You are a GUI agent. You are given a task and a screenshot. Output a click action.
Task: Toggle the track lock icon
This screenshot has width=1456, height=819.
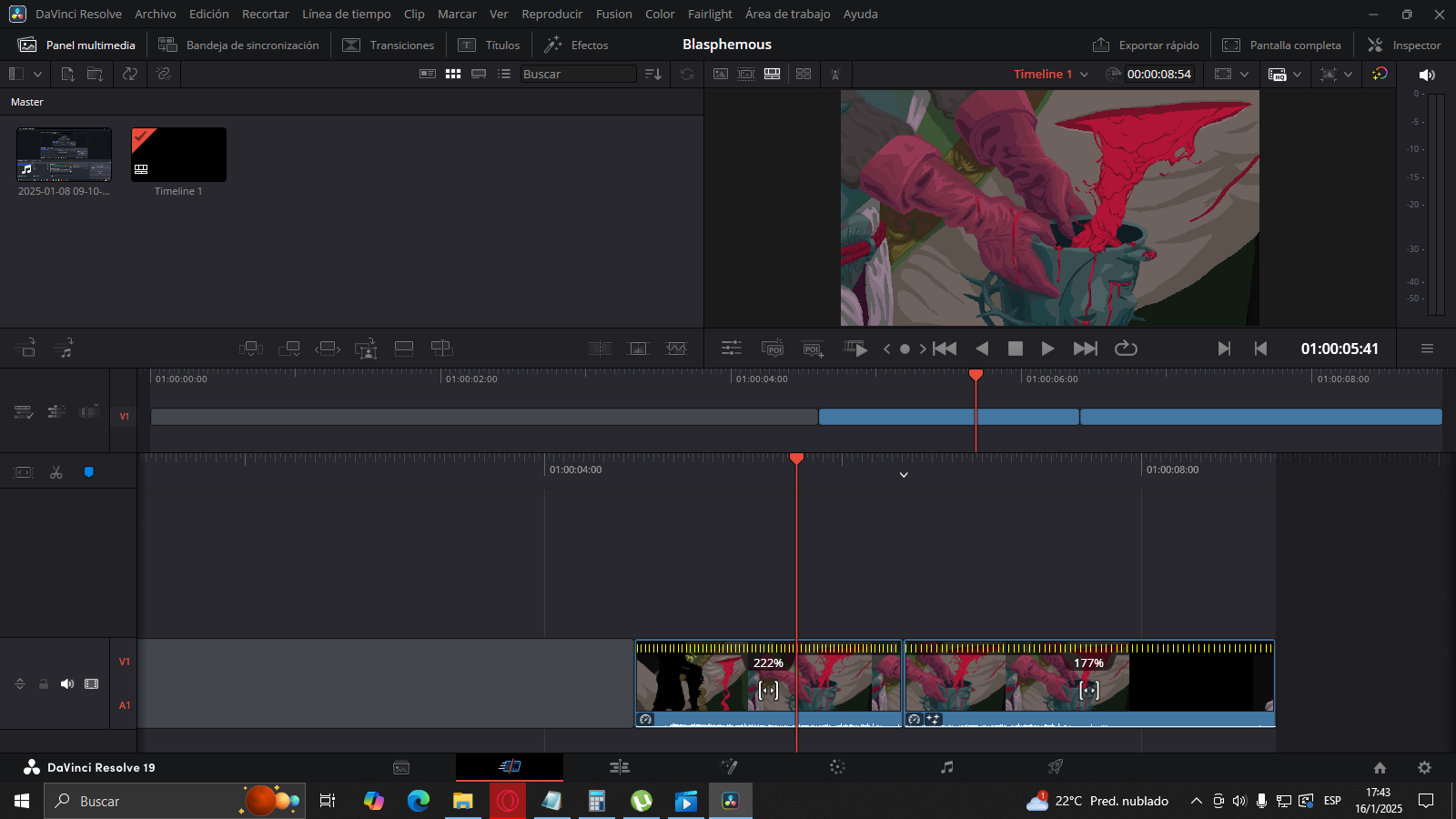(43, 683)
